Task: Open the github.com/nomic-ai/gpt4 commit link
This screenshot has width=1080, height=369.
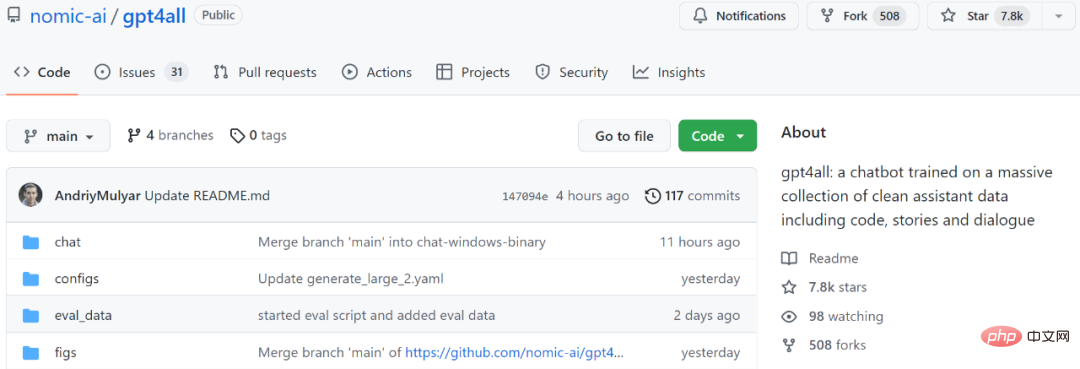Action: coord(514,352)
